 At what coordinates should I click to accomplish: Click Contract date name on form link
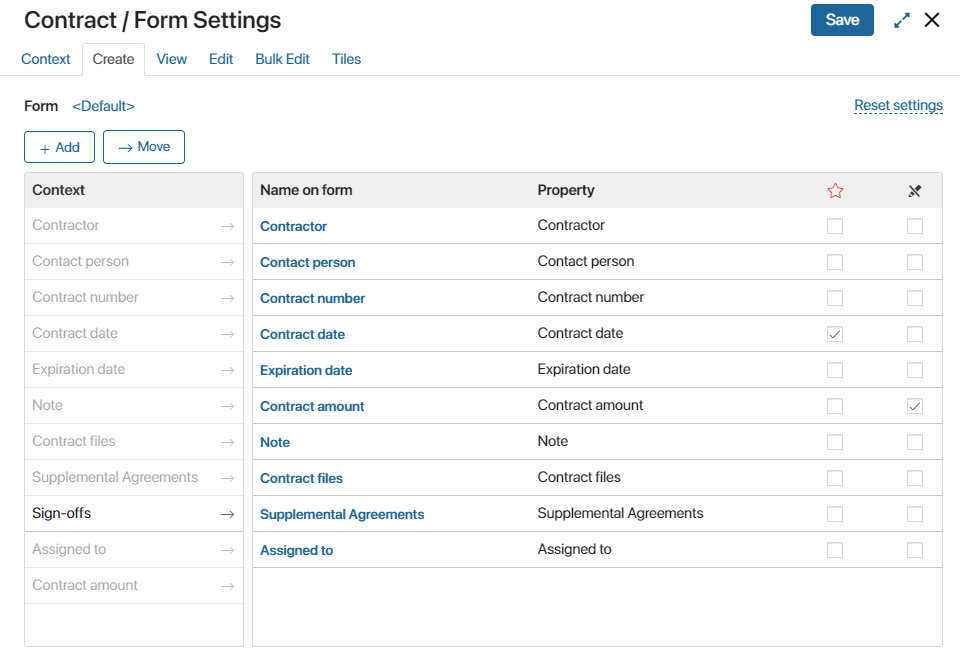[x=302, y=335]
